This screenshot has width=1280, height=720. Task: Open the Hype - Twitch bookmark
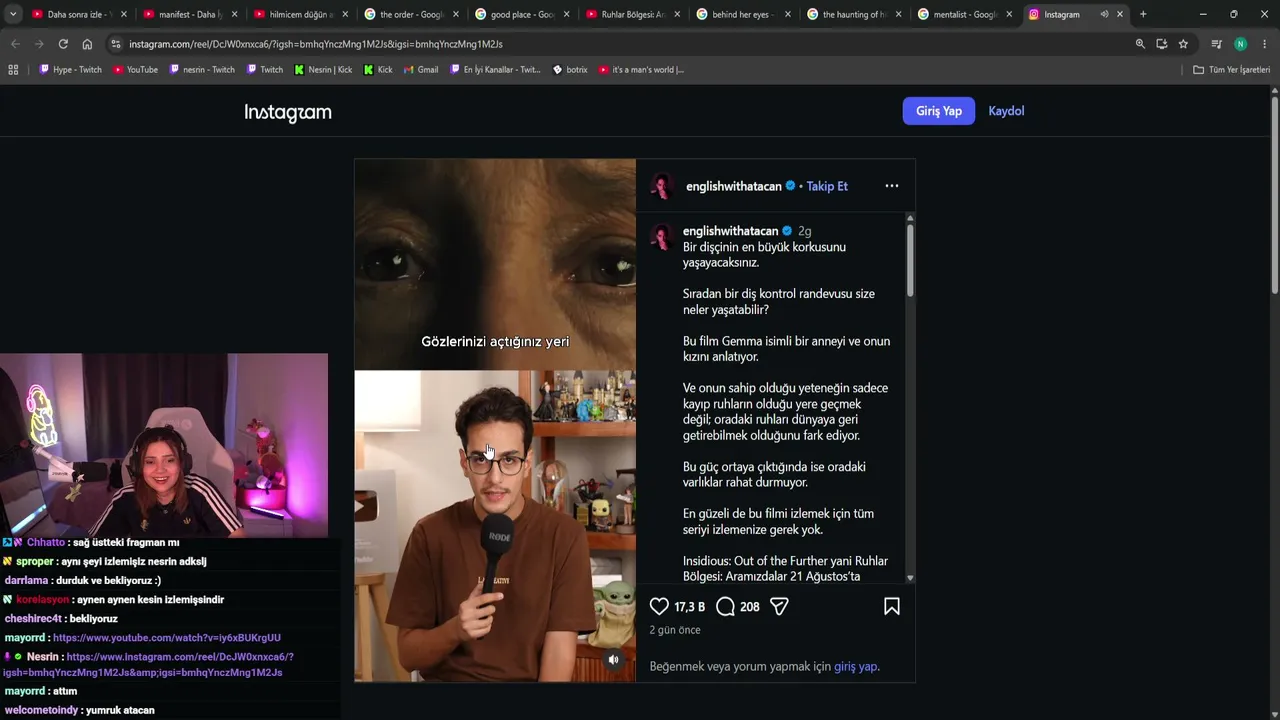click(70, 70)
